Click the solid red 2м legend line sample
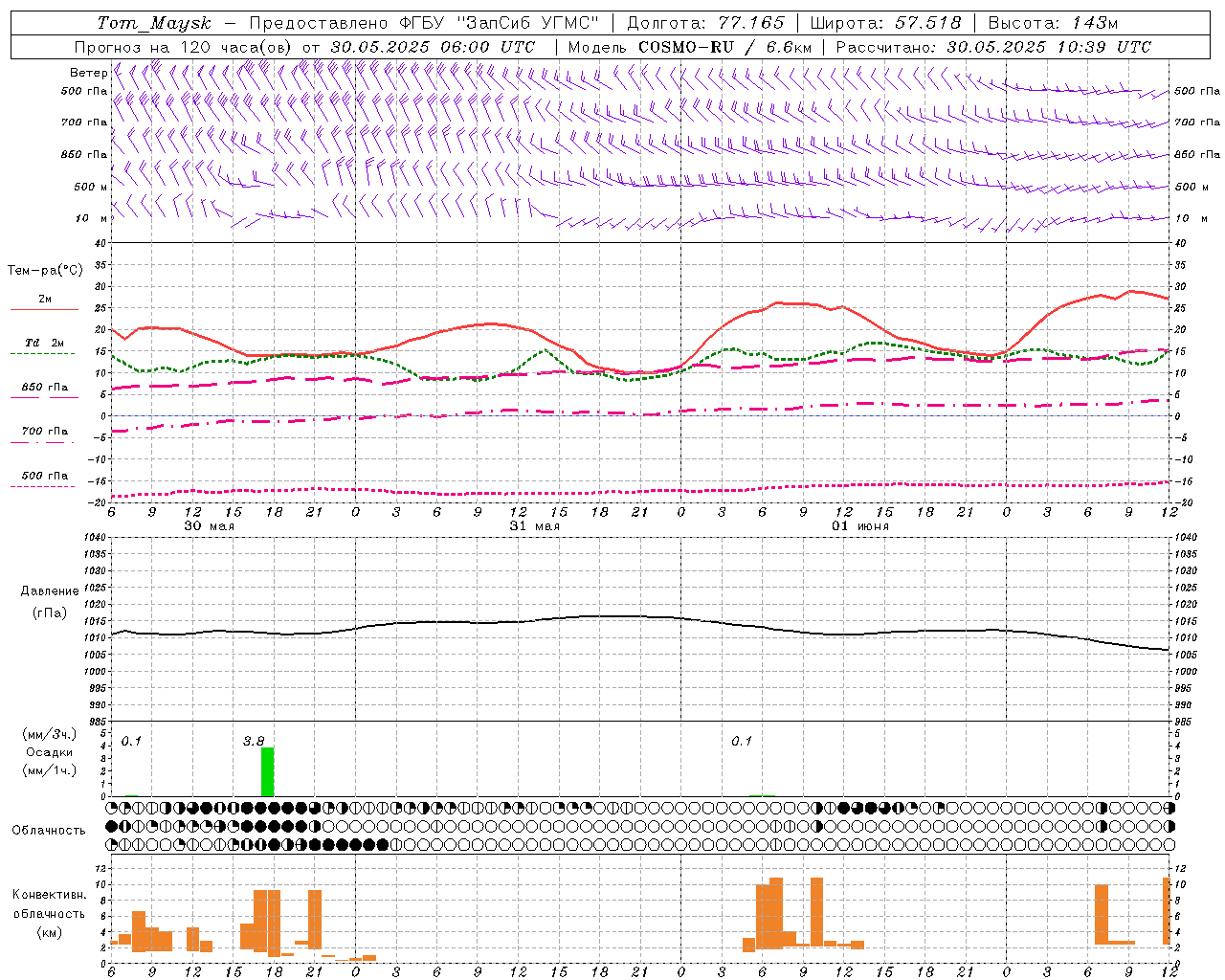The width and height of the screenshot is (1225, 980). click(x=44, y=310)
